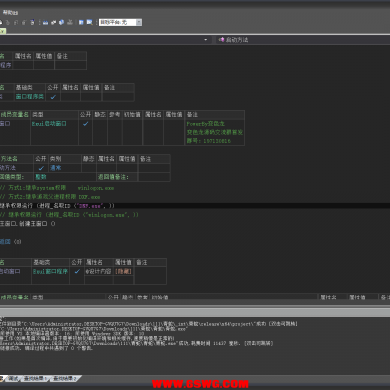Toggle 公开 checkmark in the Eui窗口程序 row
The image size is (390, 390).
[77, 271]
